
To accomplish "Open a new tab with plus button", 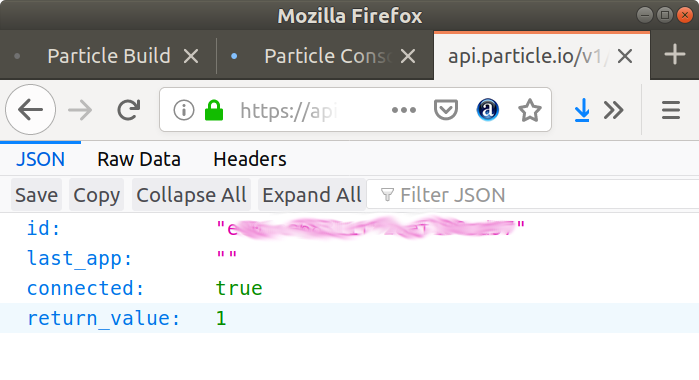I will (674, 54).
